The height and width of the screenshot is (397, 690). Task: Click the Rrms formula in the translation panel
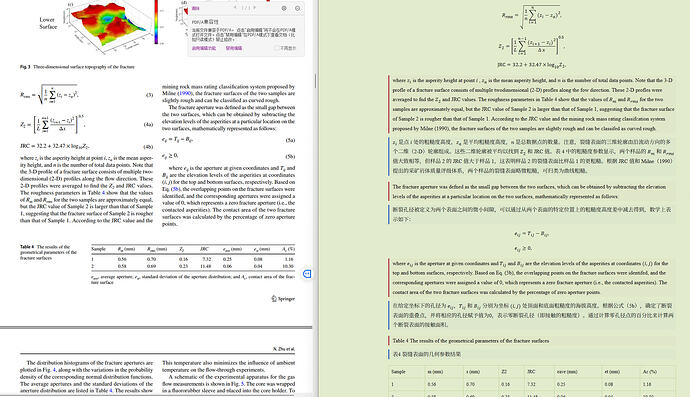[531, 17]
